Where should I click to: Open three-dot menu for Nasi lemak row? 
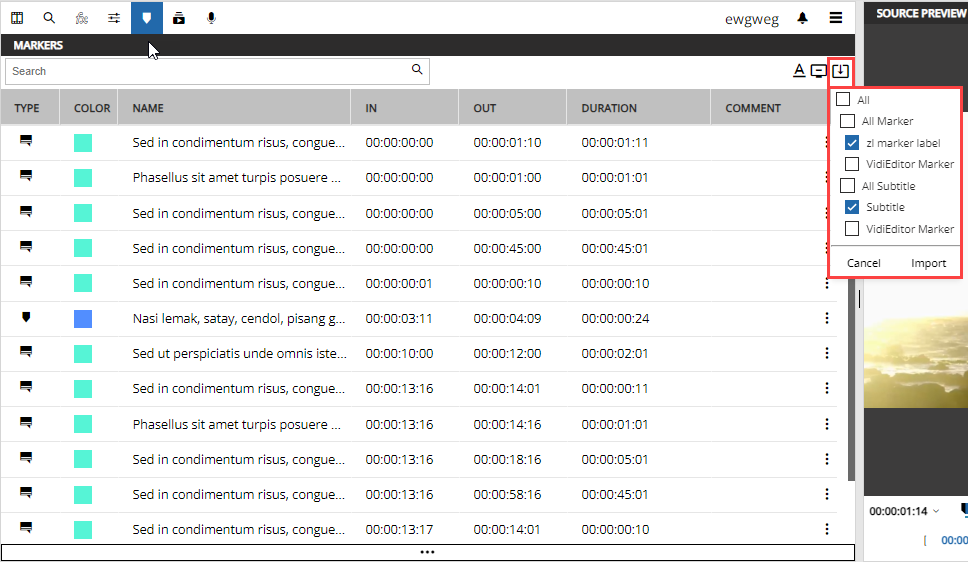coord(827,318)
